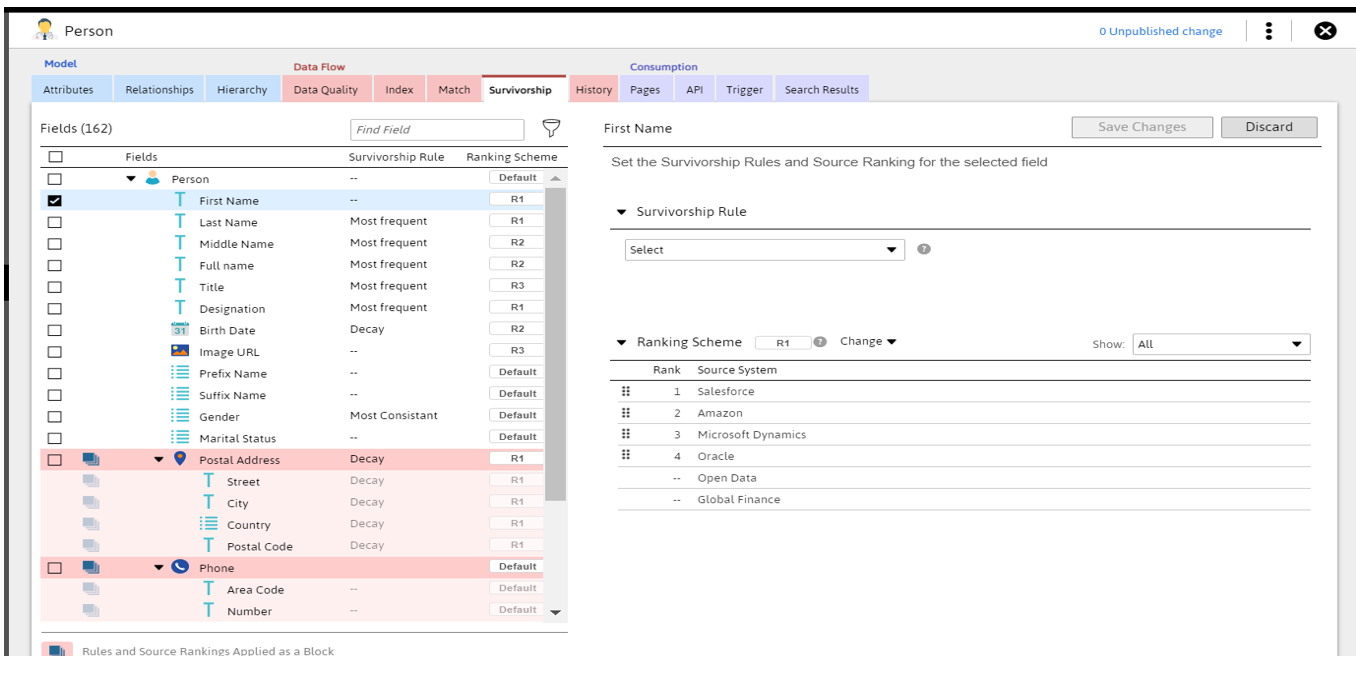Check the Middle Name checkbox
This screenshot has height=673, width=1356.
pyautogui.click(x=55, y=243)
